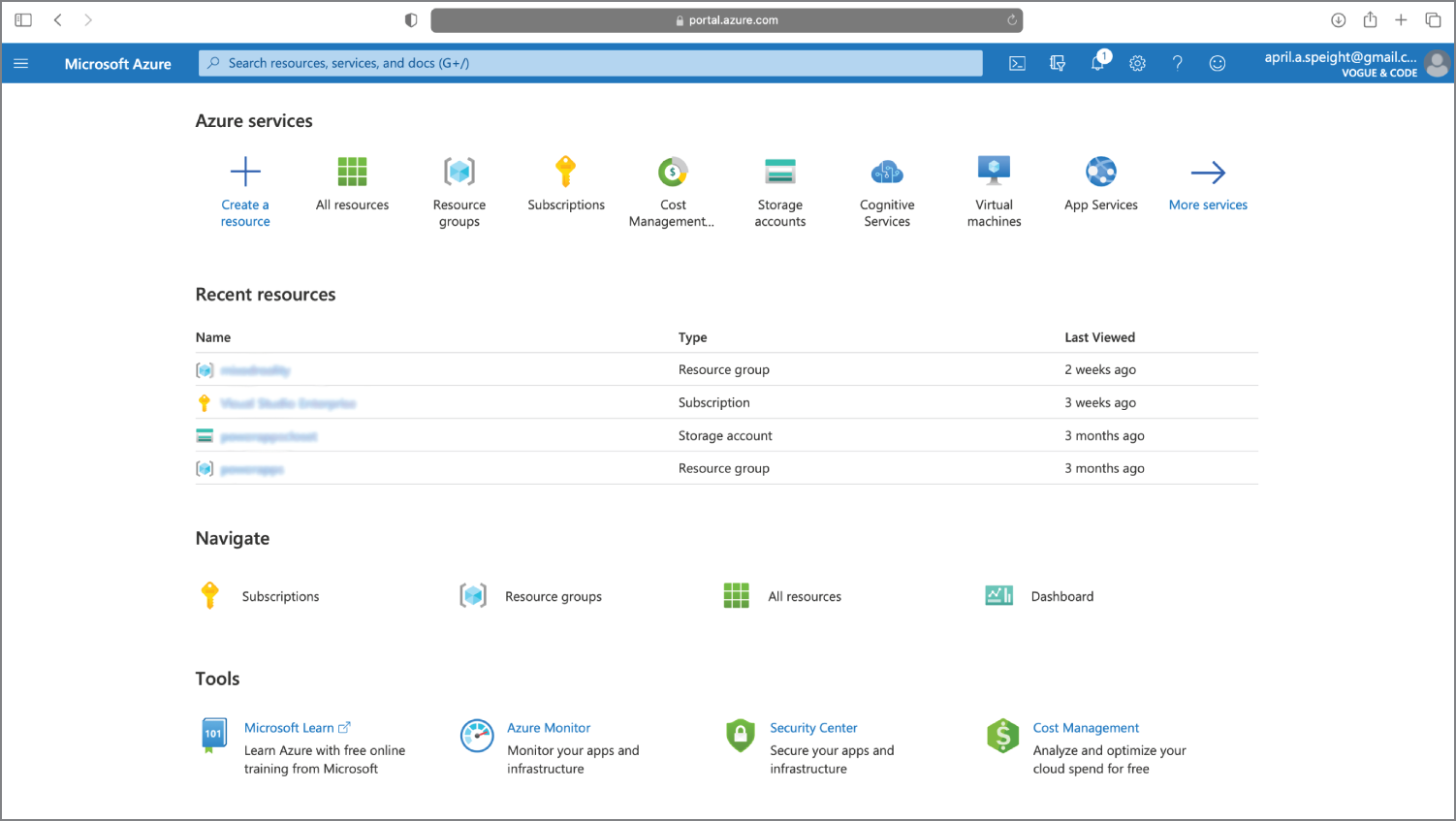Click the Safari privacy shield icon
This screenshot has width=1456, height=821.
click(411, 20)
